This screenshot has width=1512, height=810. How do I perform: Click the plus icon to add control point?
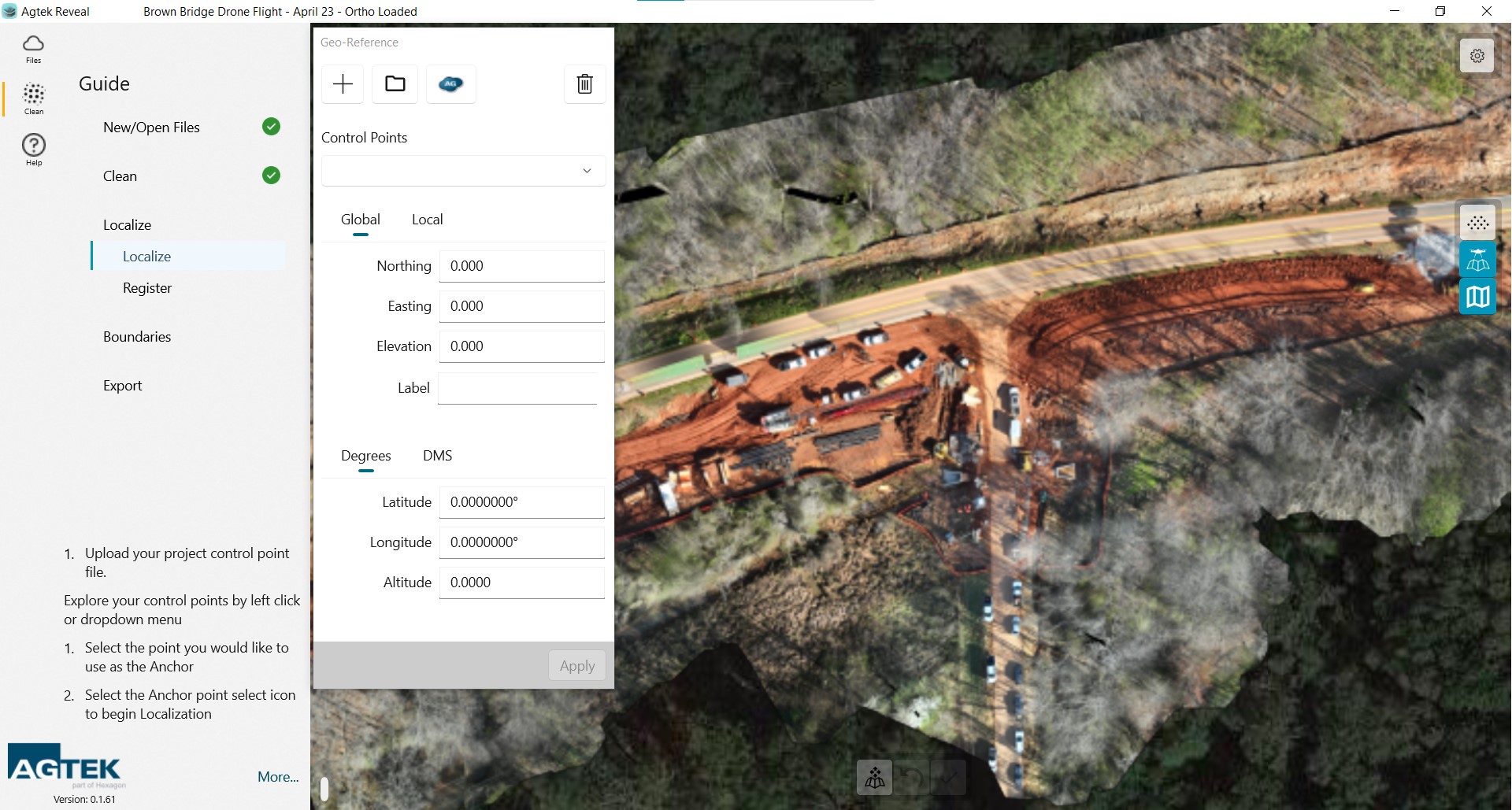tap(343, 84)
